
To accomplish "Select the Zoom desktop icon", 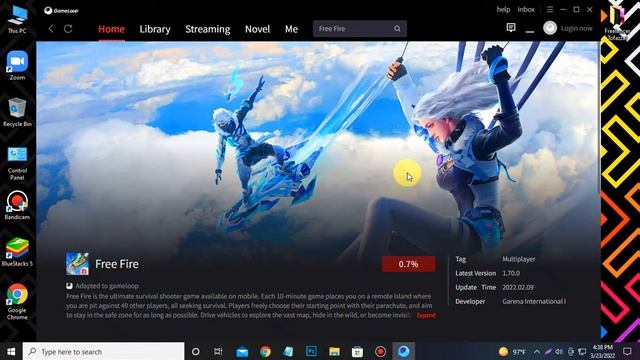I will 17,65.
